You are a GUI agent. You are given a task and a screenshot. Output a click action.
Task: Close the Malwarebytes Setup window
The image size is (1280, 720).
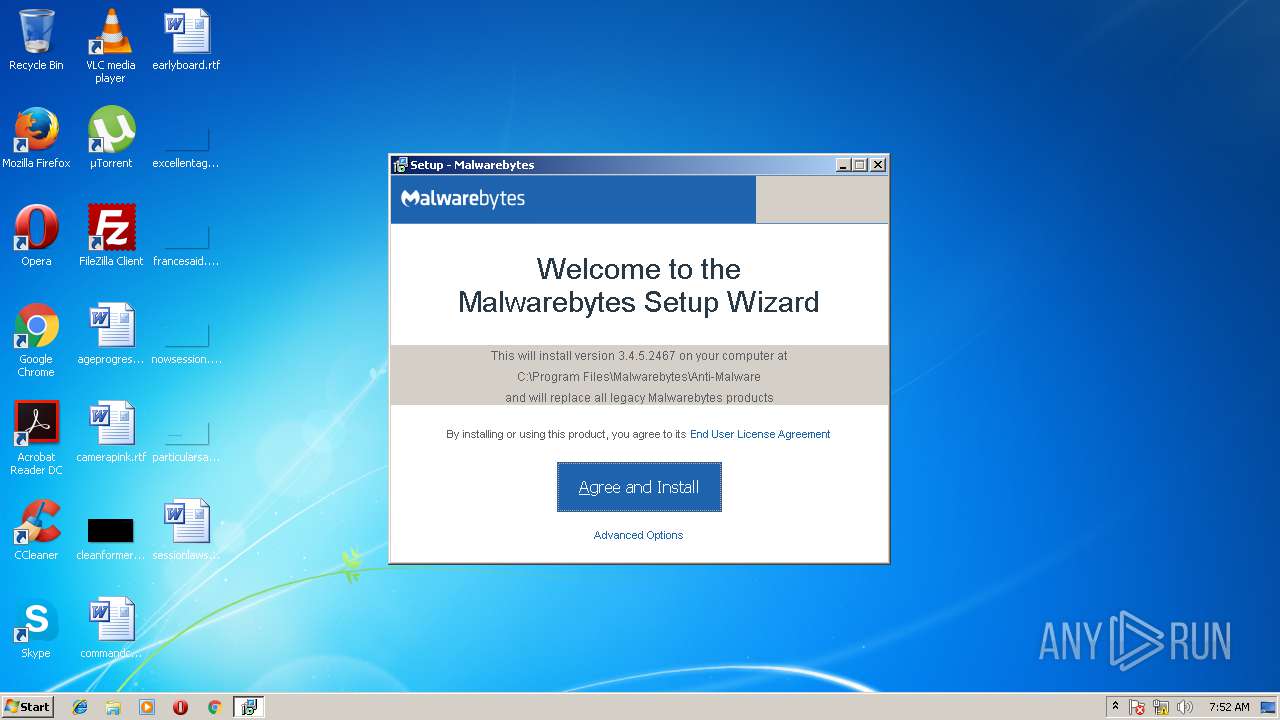tap(878, 165)
